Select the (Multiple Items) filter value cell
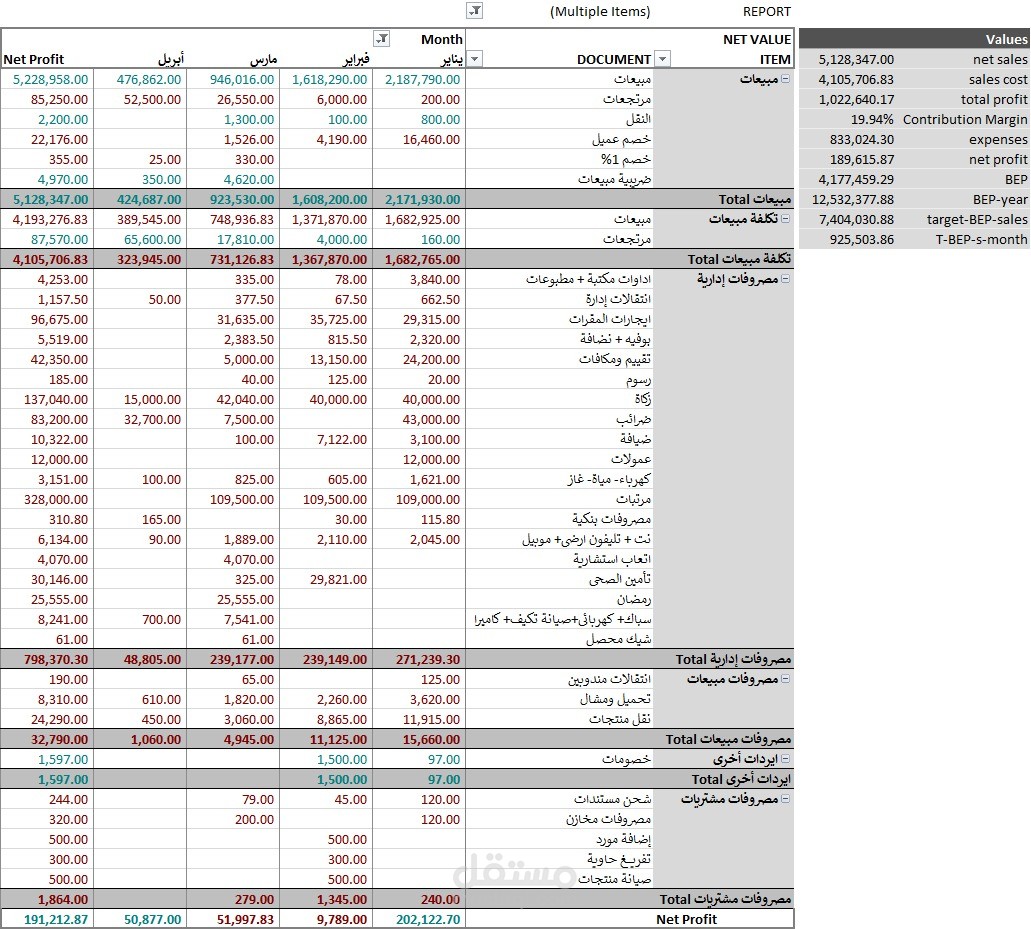1031x929 pixels. pyautogui.click(x=600, y=11)
